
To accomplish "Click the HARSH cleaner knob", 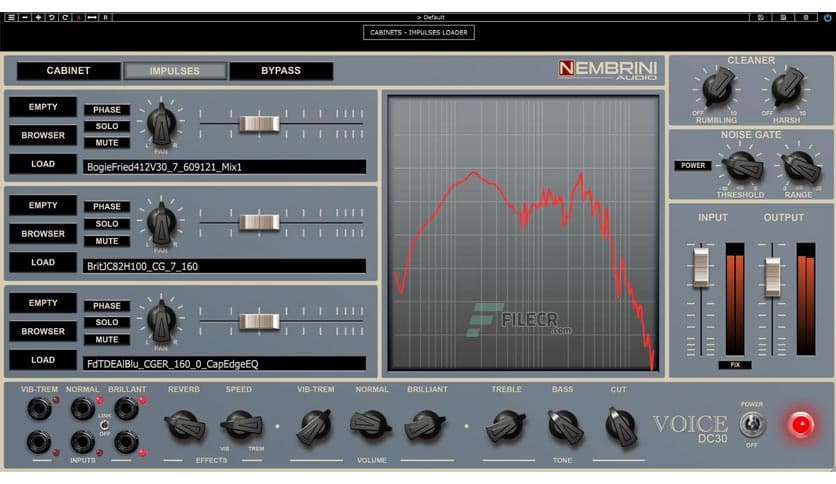I will tap(787, 88).
